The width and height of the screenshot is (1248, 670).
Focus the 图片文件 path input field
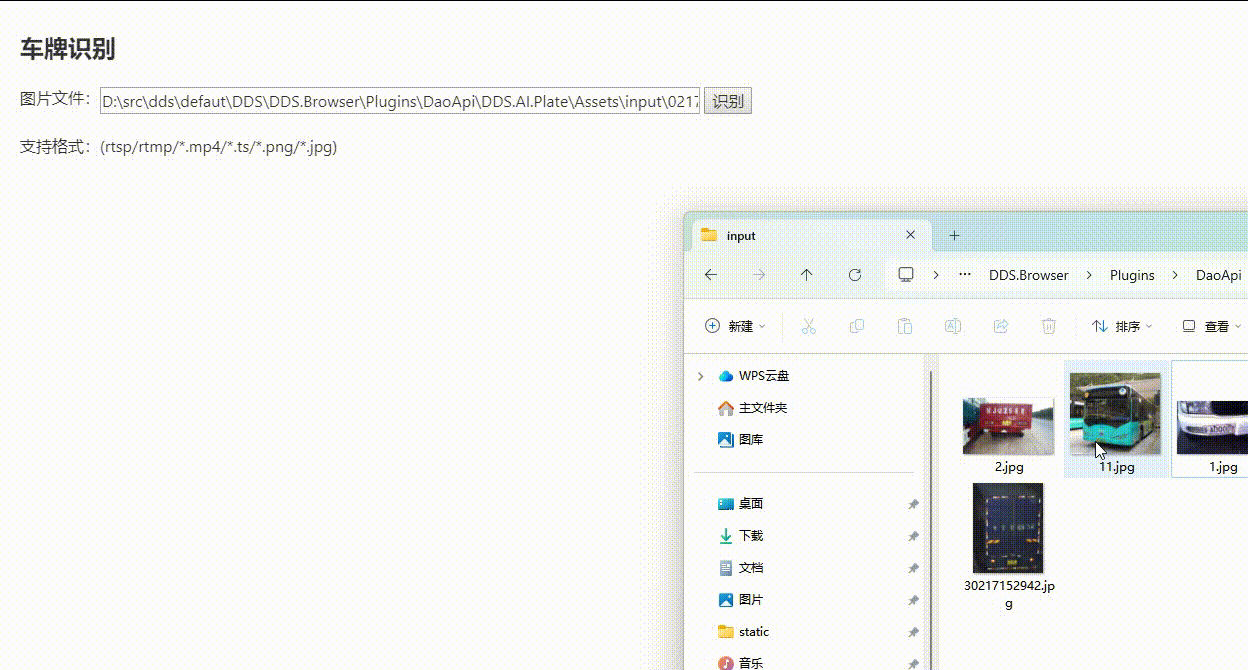click(x=400, y=101)
